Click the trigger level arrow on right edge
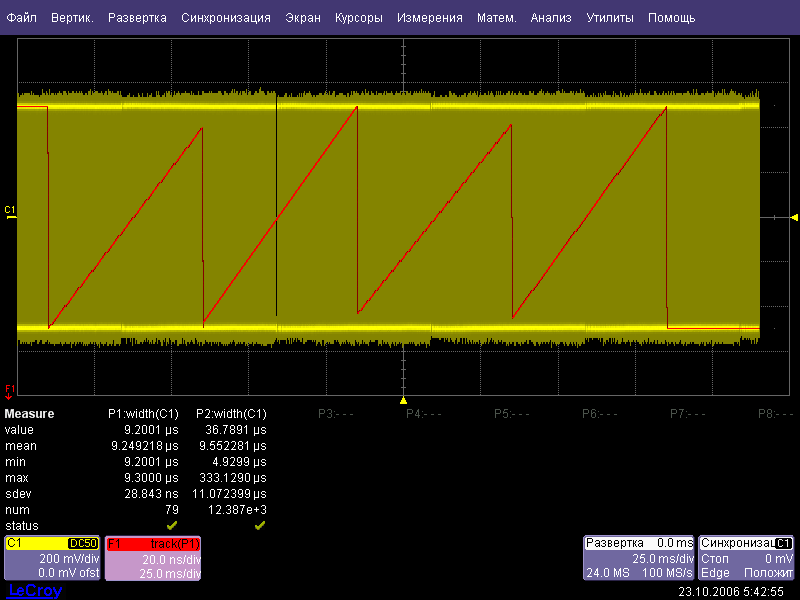The image size is (800, 600). (x=794, y=217)
